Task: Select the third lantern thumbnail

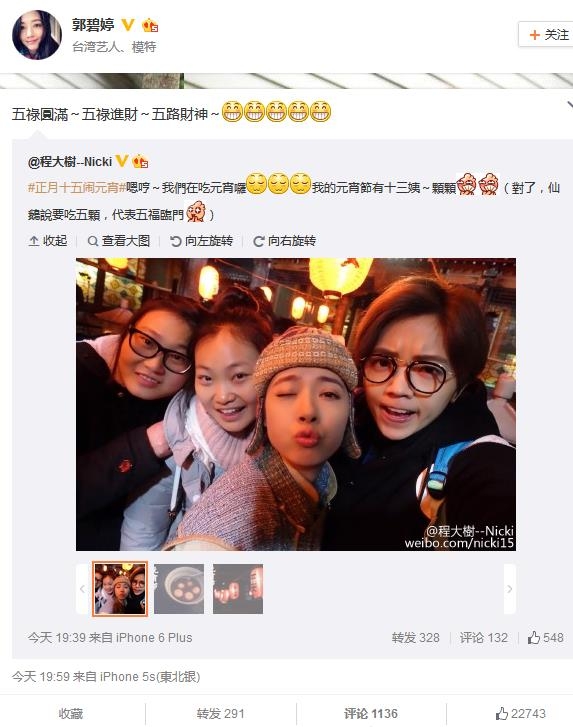Action: tap(238, 589)
